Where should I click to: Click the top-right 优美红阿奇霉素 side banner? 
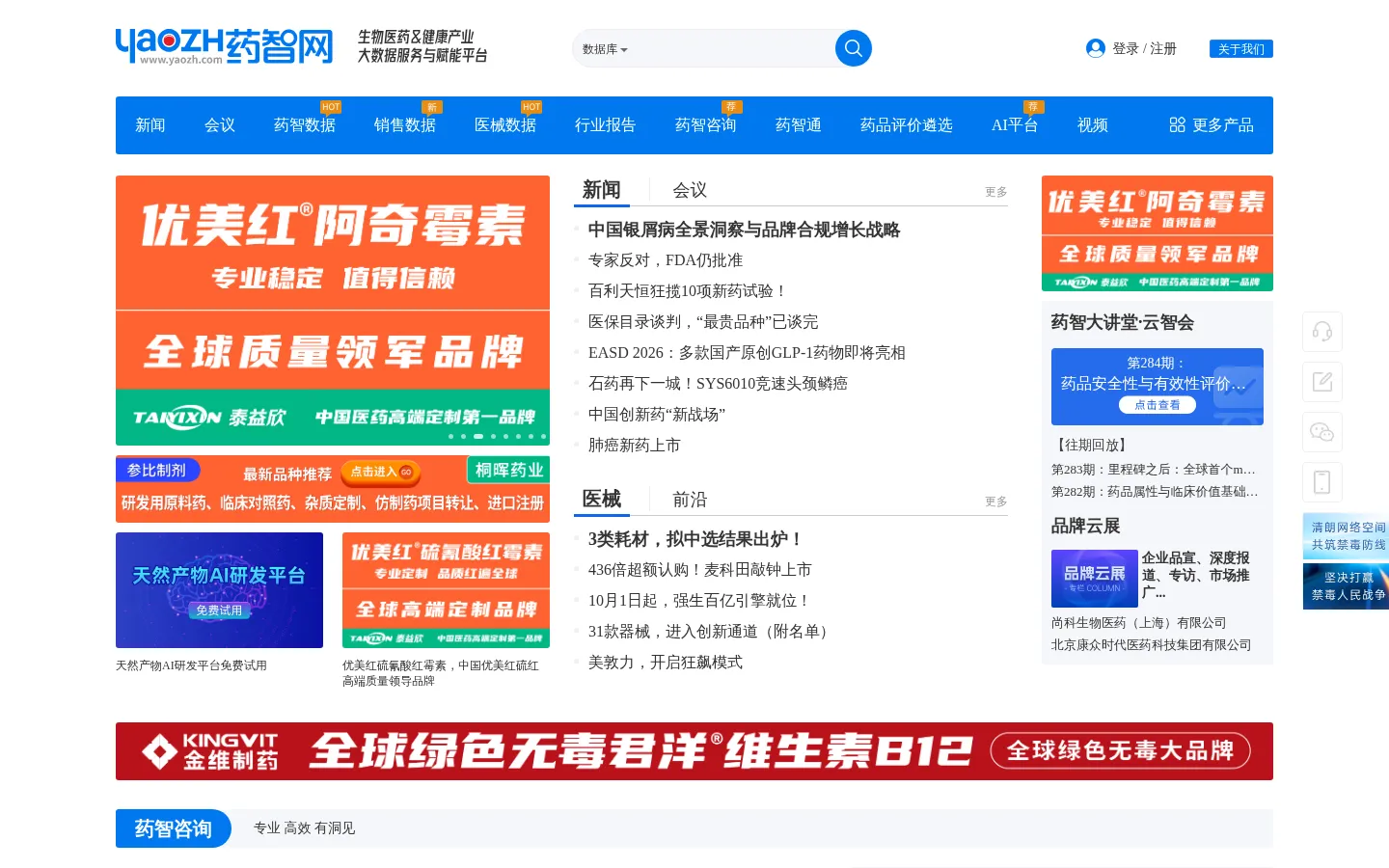pos(1157,233)
